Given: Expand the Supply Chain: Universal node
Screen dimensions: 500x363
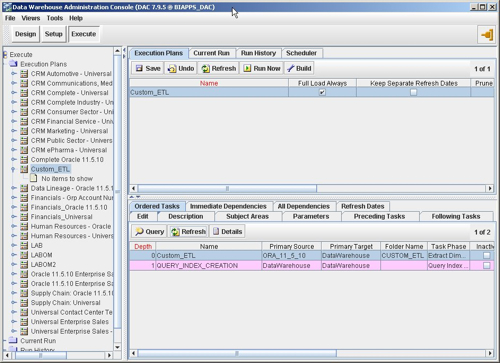Looking at the screenshot, I should tap(14, 303).
